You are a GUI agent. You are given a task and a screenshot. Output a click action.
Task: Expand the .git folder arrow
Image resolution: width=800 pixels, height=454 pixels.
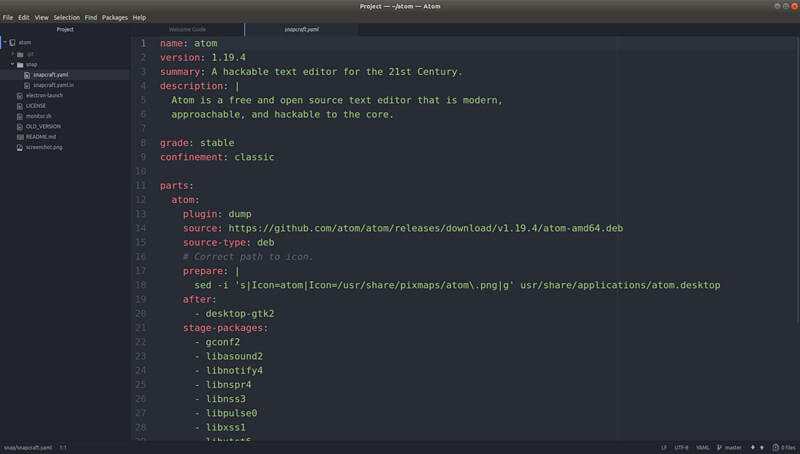tap(13, 54)
